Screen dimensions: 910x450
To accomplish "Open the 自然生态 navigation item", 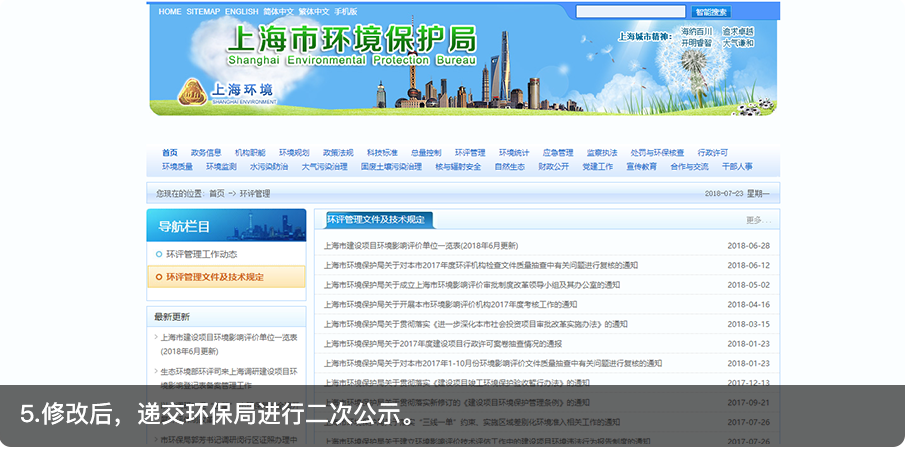I will (510, 167).
